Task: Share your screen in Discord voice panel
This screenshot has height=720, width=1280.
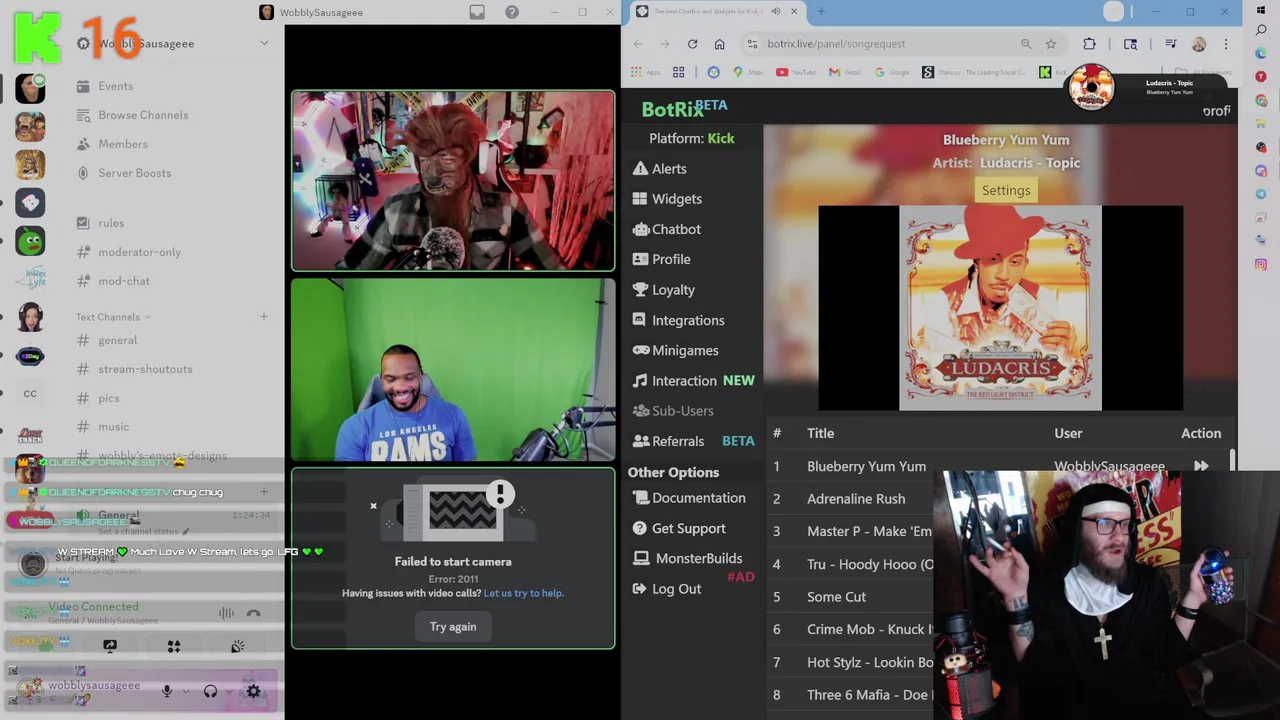Action: tap(110, 647)
